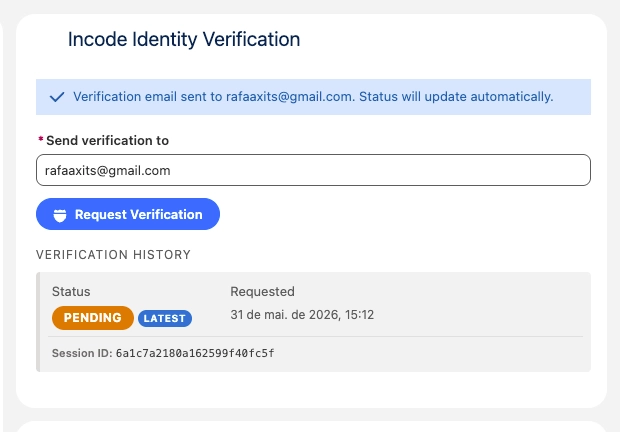
Task: Click the Status column label
Action: point(71,292)
